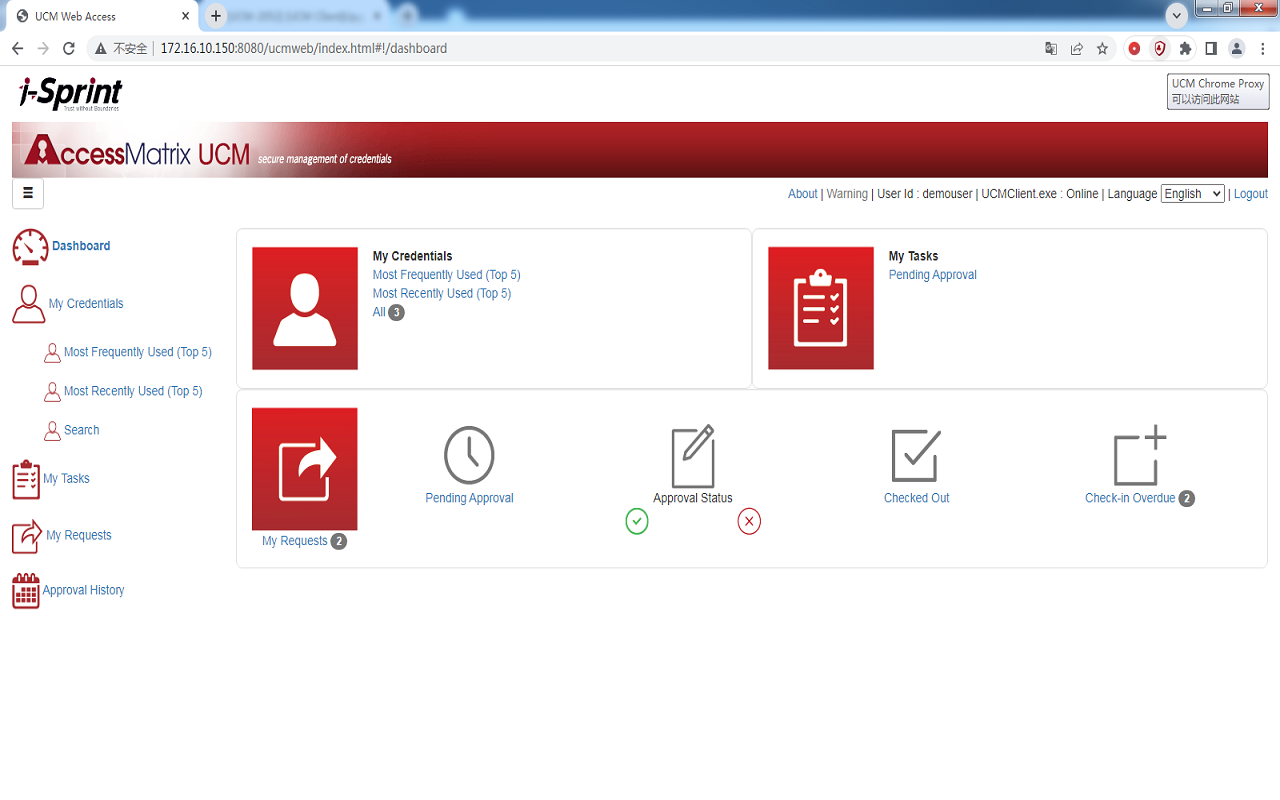Click the green approved checkmark circle

click(637, 521)
